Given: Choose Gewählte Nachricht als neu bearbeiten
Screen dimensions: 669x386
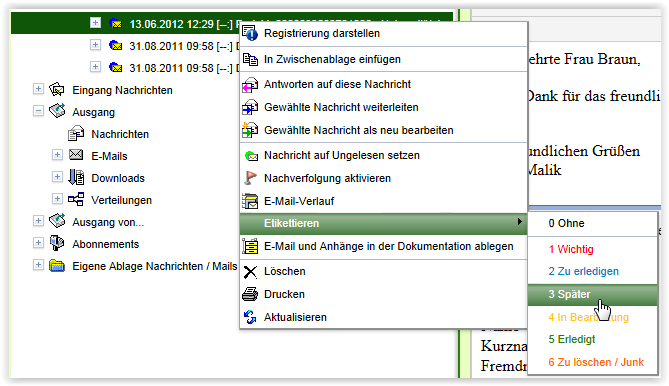Looking at the screenshot, I should 384,130.
